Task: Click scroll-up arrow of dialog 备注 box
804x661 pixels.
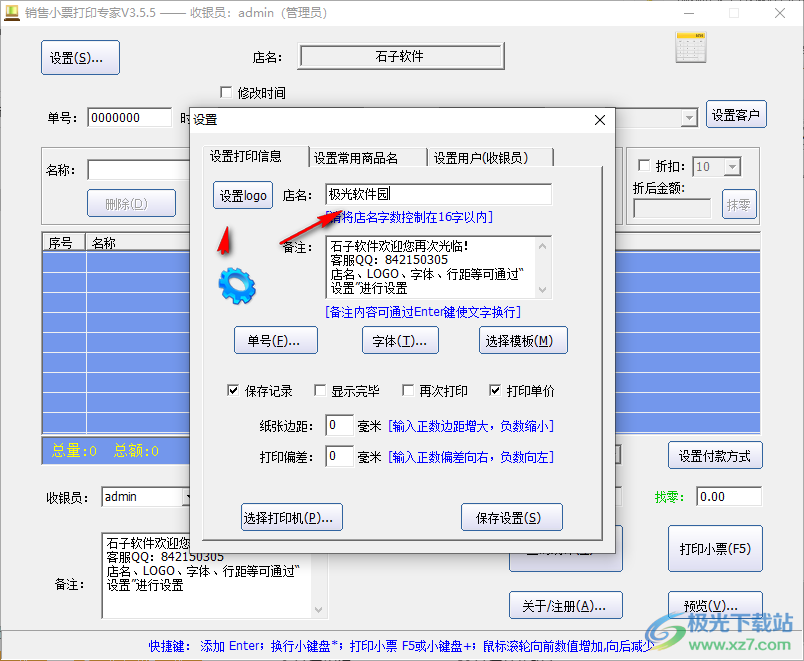Action: pos(543,246)
